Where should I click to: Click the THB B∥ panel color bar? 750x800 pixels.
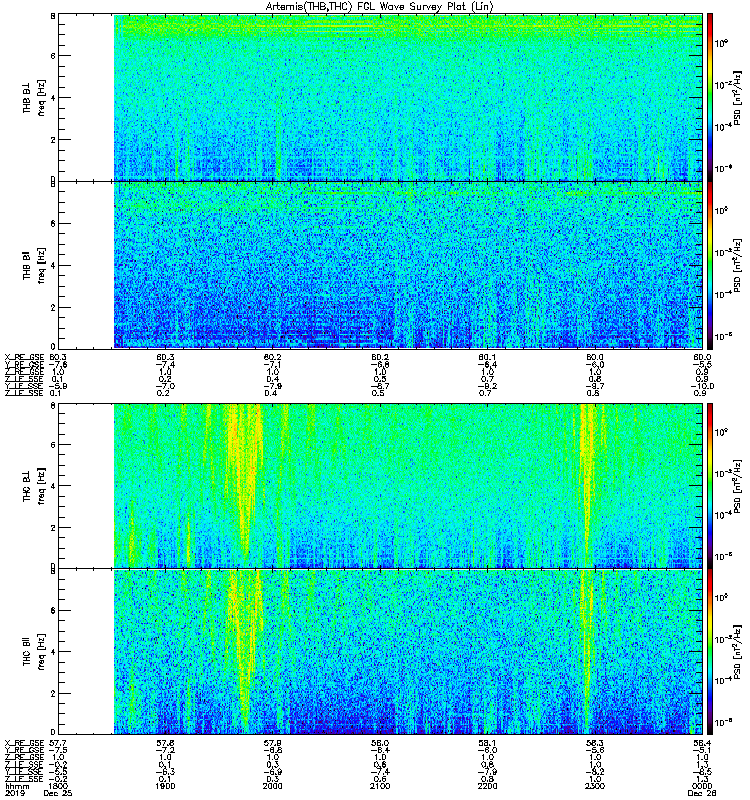pos(710,265)
